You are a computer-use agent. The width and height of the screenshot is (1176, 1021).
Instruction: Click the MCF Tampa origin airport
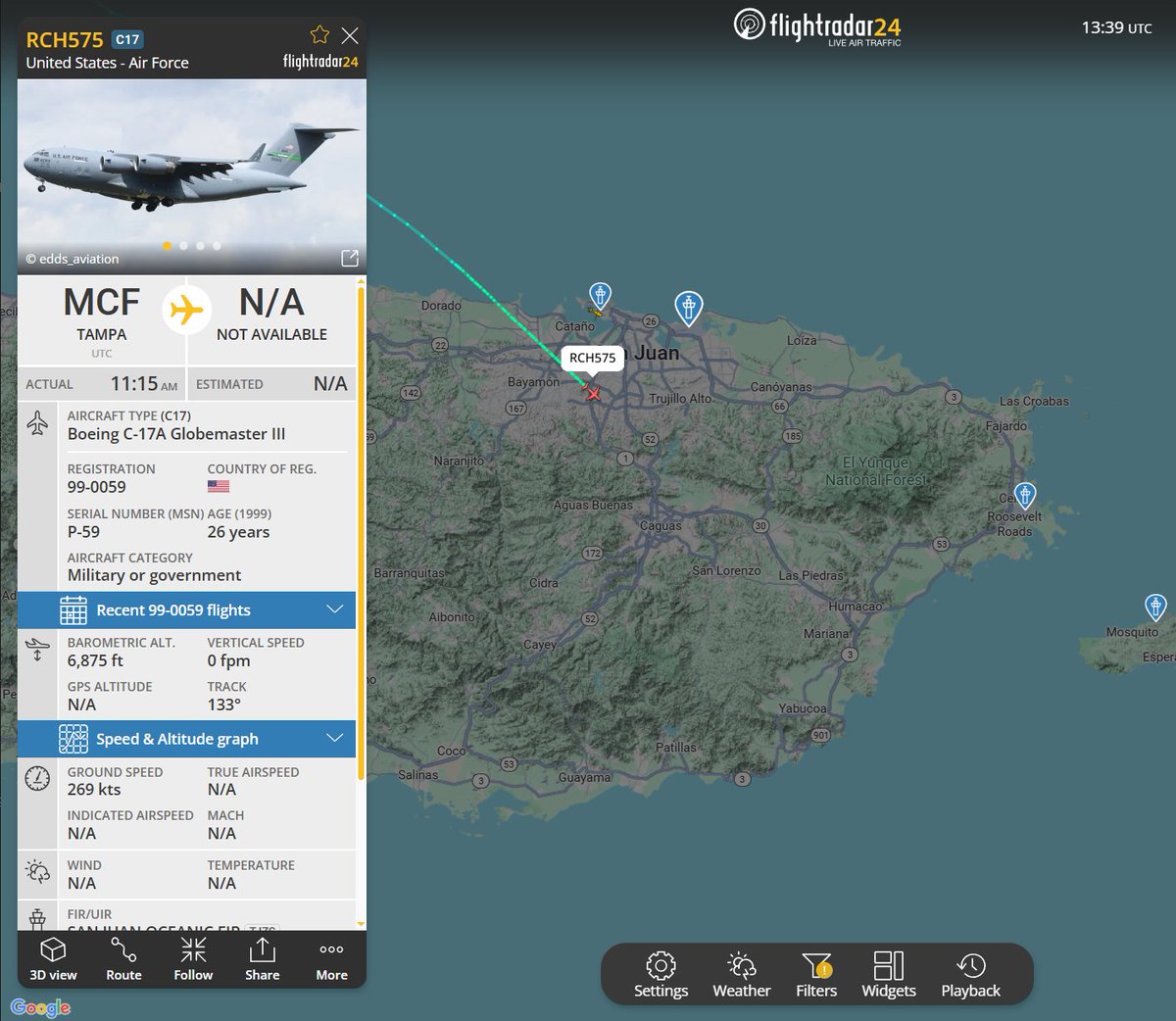(102, 315)
